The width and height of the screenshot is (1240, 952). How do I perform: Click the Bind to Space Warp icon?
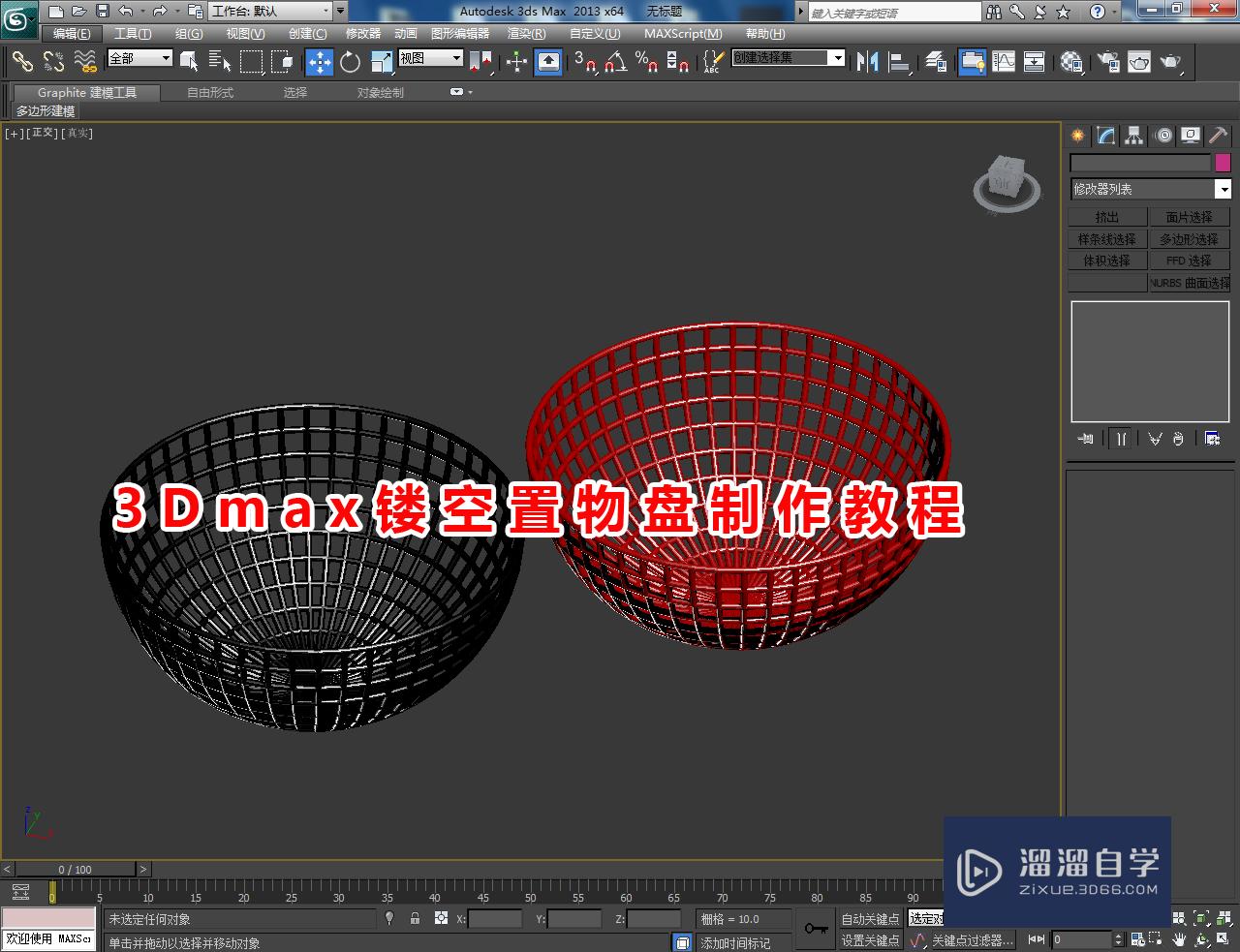point(86,62)
